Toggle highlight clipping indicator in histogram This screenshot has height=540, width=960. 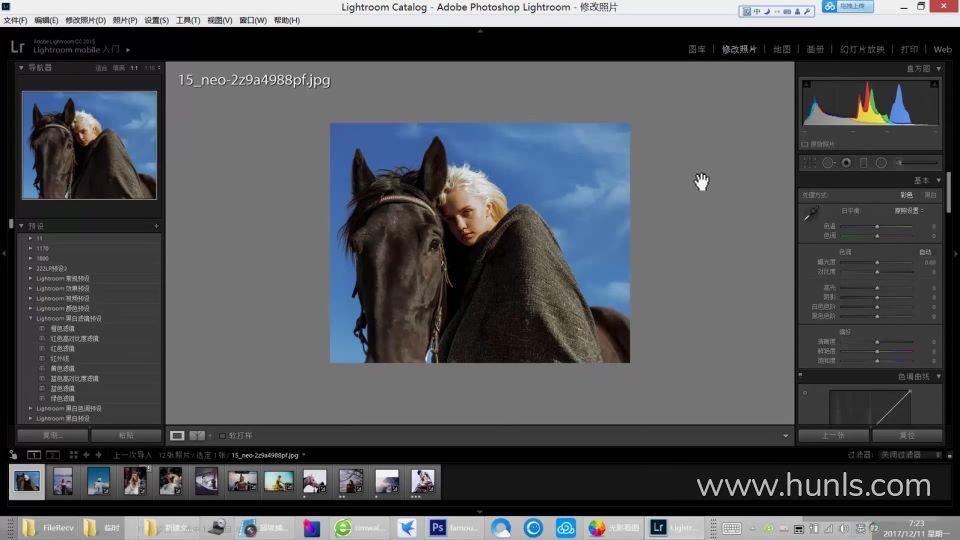(x=934, y=84)
